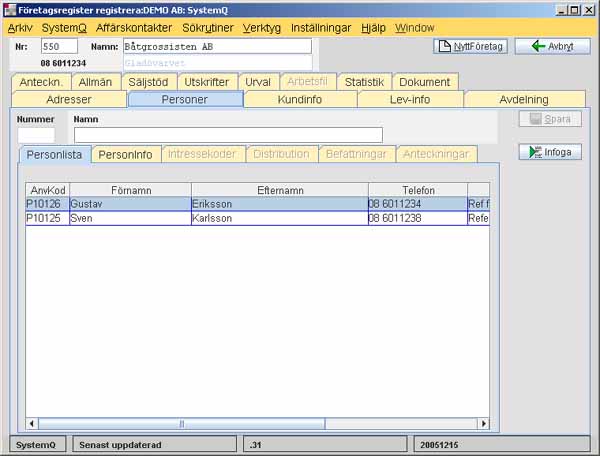Open the Kundinfo tab
The image size is (600, 456).
click(300, 99)
